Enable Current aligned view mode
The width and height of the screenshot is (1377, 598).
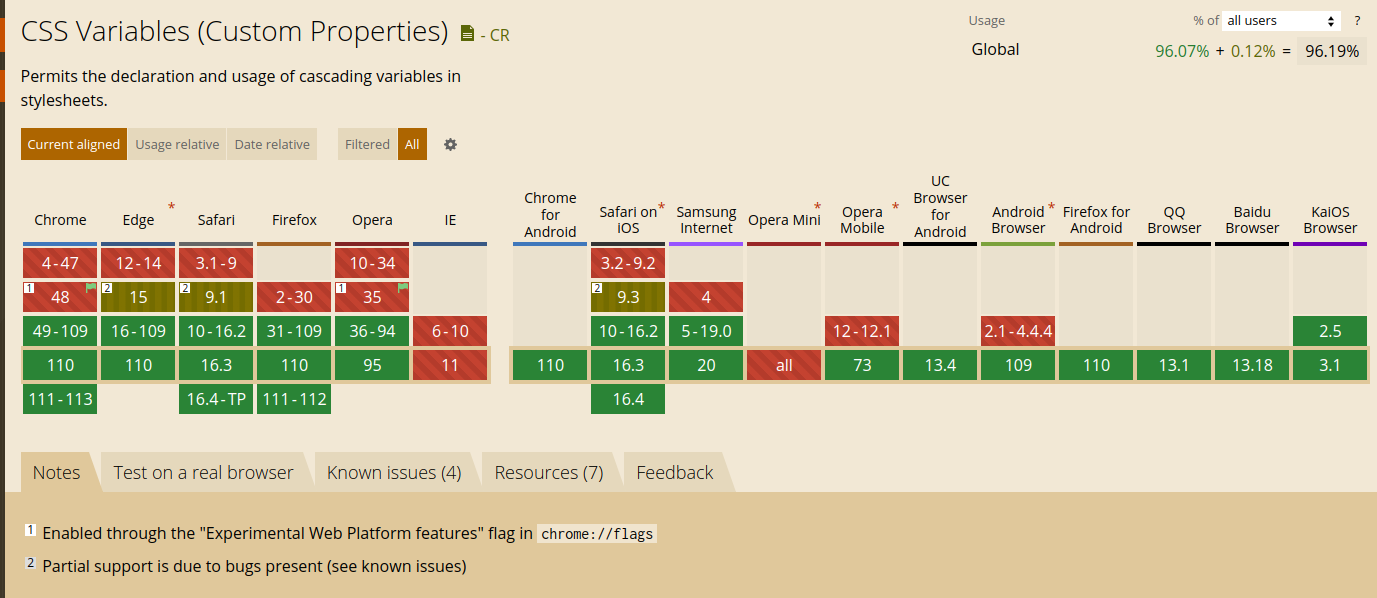click(x=73, y=144)
